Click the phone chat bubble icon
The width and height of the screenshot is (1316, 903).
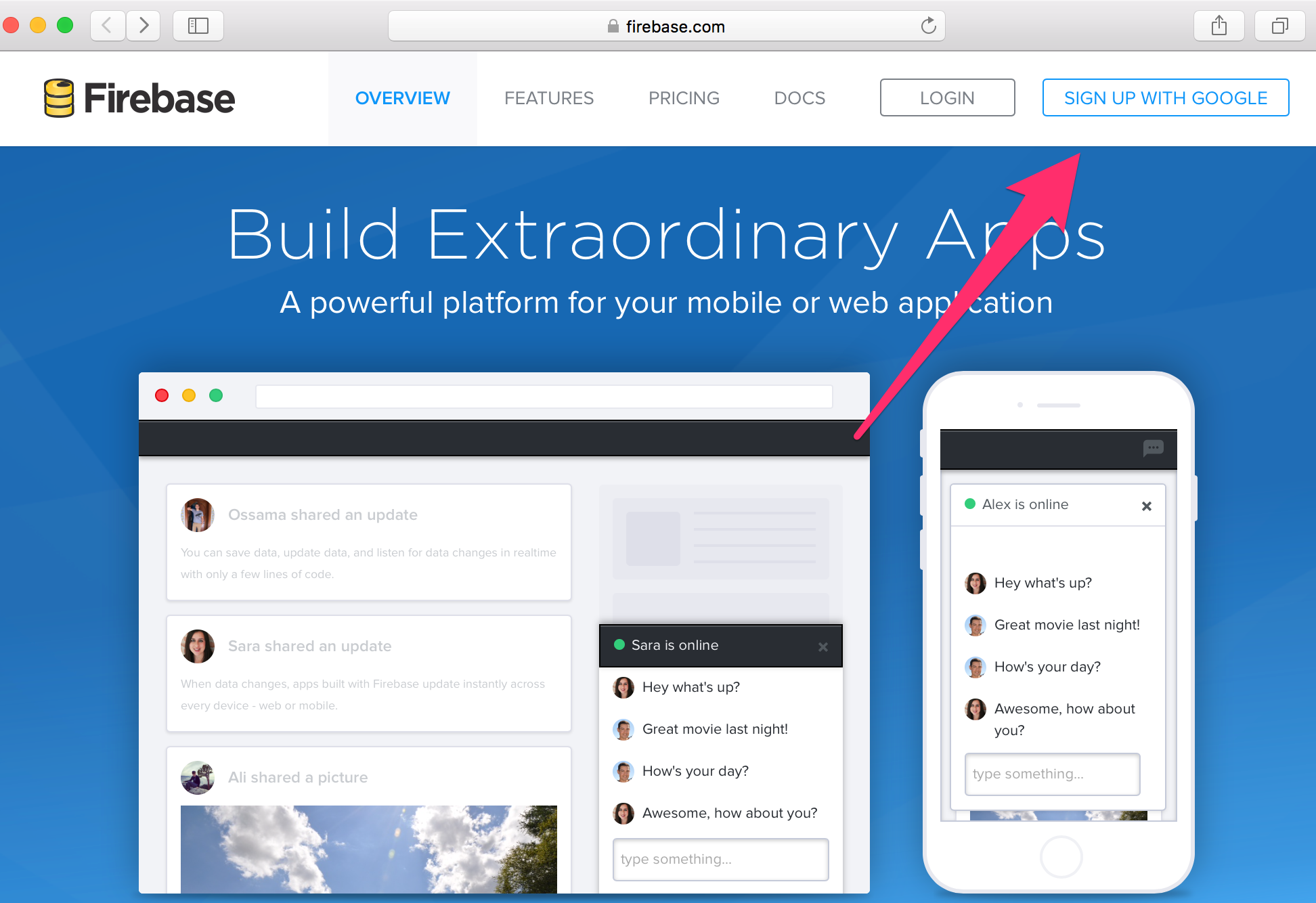(1153, 448)
